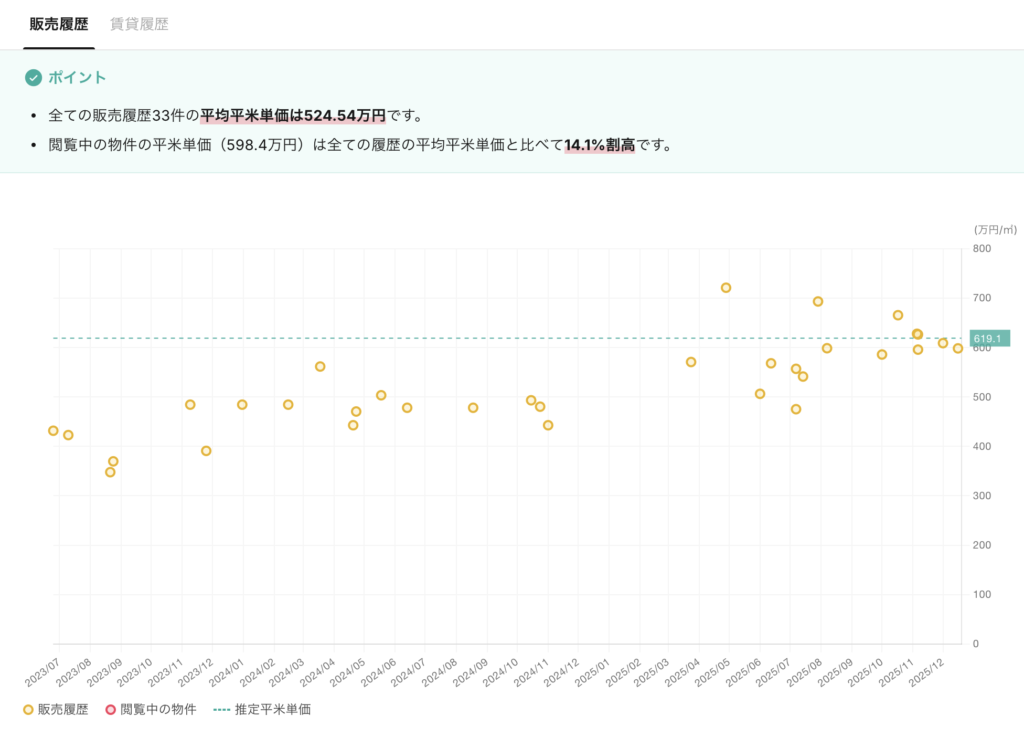Toggle the 閲覧中の物件 legend series

coord(151,710)
